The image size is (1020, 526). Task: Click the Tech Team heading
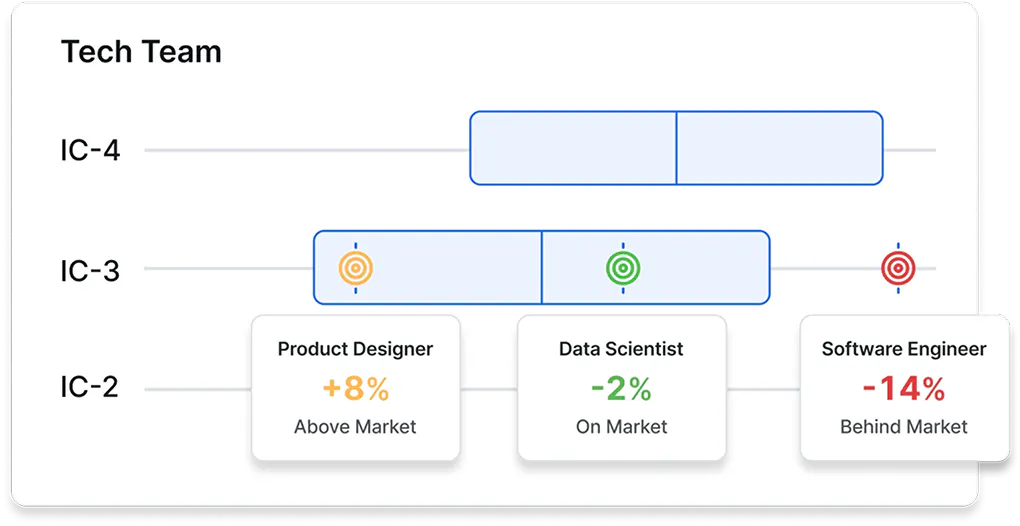(x=141, y=51)
